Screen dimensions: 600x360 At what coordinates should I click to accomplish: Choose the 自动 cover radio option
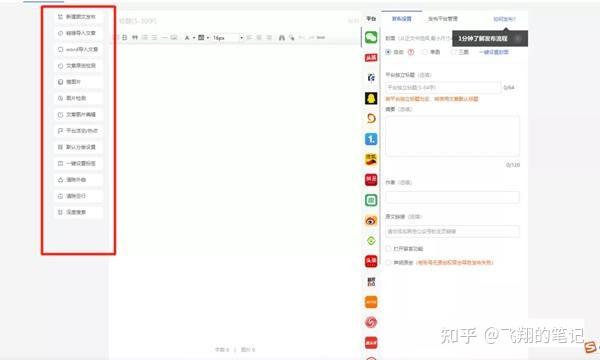pyautogui.click(x=388, y=52)
